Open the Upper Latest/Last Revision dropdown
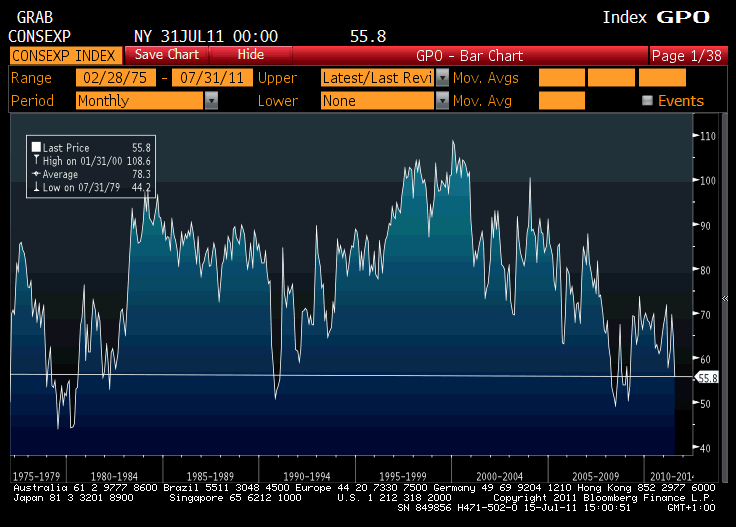This screenshot has height=527, width=736. pyautogui.click(x=441, y=78)
